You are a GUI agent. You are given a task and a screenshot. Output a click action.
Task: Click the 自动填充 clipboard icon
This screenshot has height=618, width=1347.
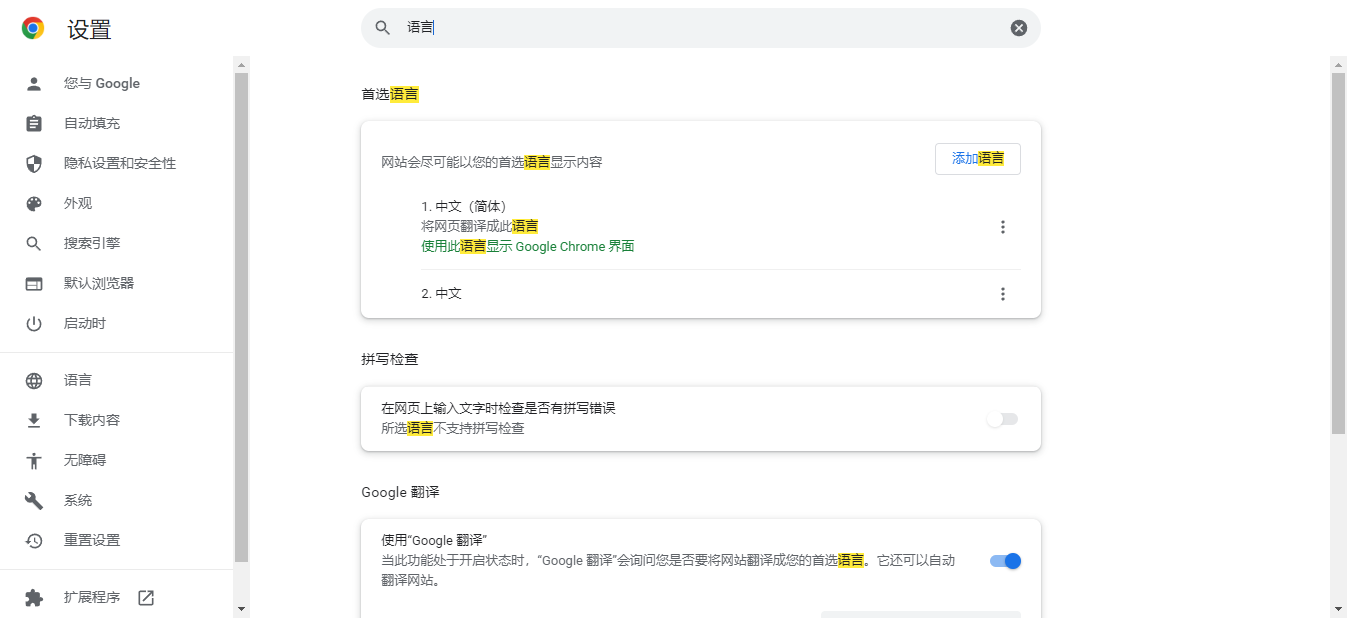pos(34,124)
